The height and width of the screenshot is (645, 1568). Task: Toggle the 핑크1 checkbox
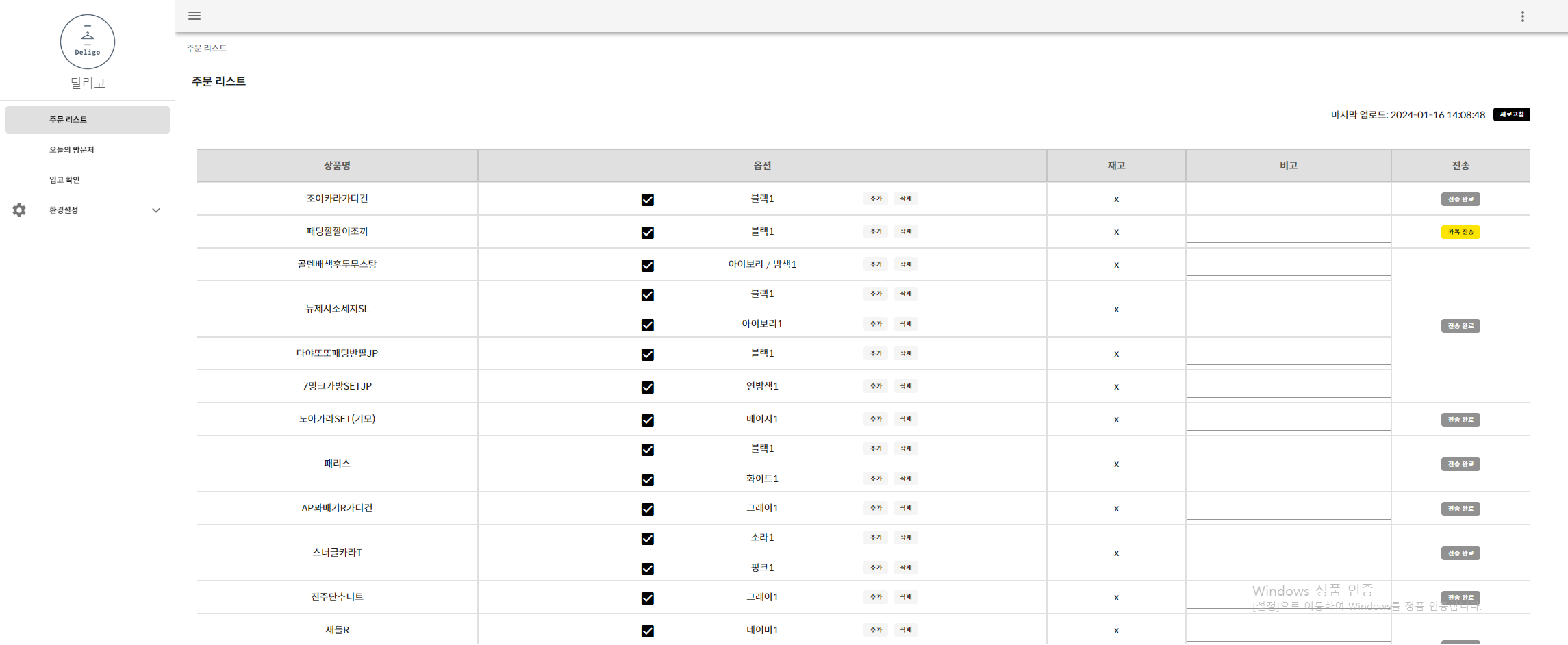coord(647,568)
